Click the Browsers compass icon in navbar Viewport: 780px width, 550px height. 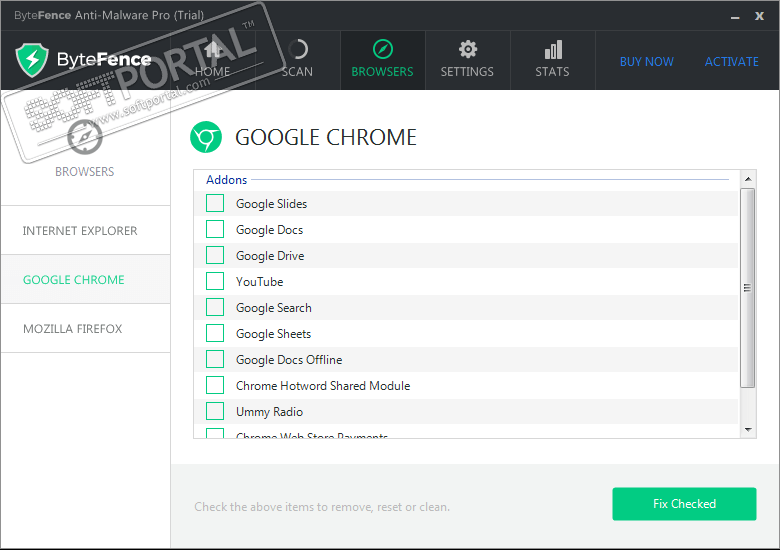coord(383,49)
